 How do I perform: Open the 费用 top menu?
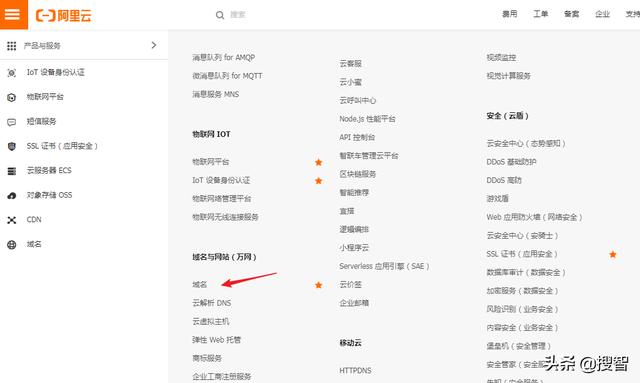(x=509, y=14)
